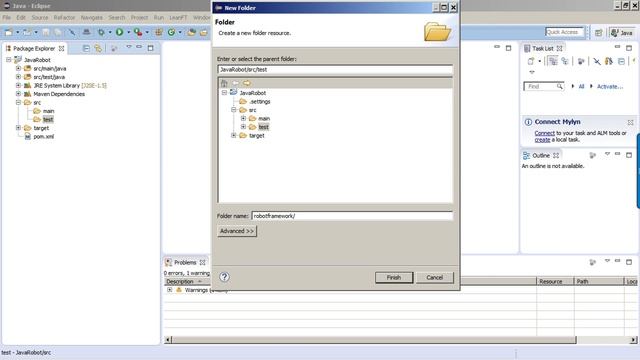The image size is (640, 360).
Task: Open the Navigate menu
Action: click(91, 18)
